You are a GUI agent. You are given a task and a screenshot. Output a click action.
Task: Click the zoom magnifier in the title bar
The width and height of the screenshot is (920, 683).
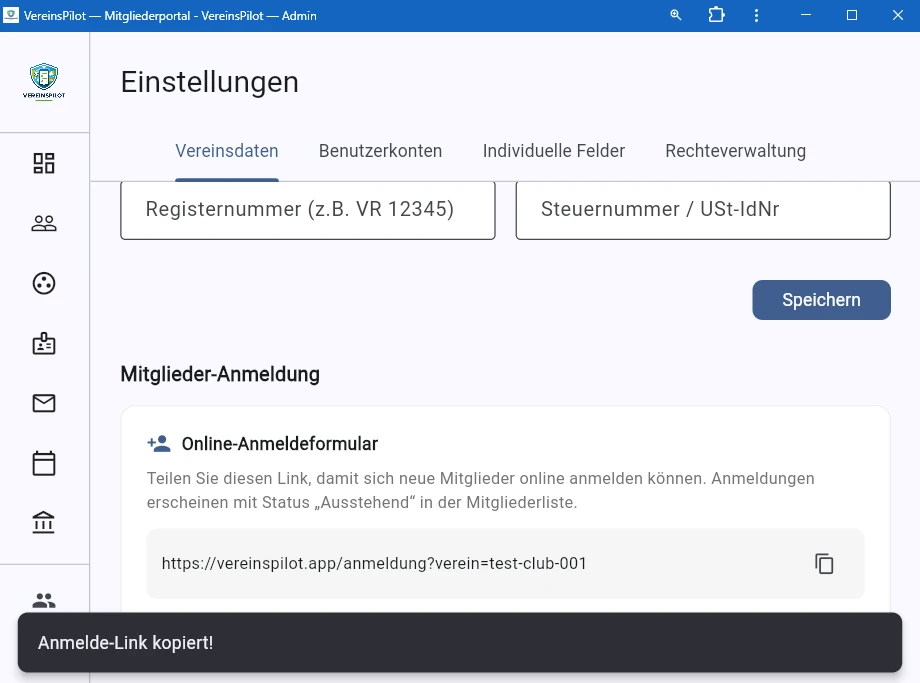675,15
